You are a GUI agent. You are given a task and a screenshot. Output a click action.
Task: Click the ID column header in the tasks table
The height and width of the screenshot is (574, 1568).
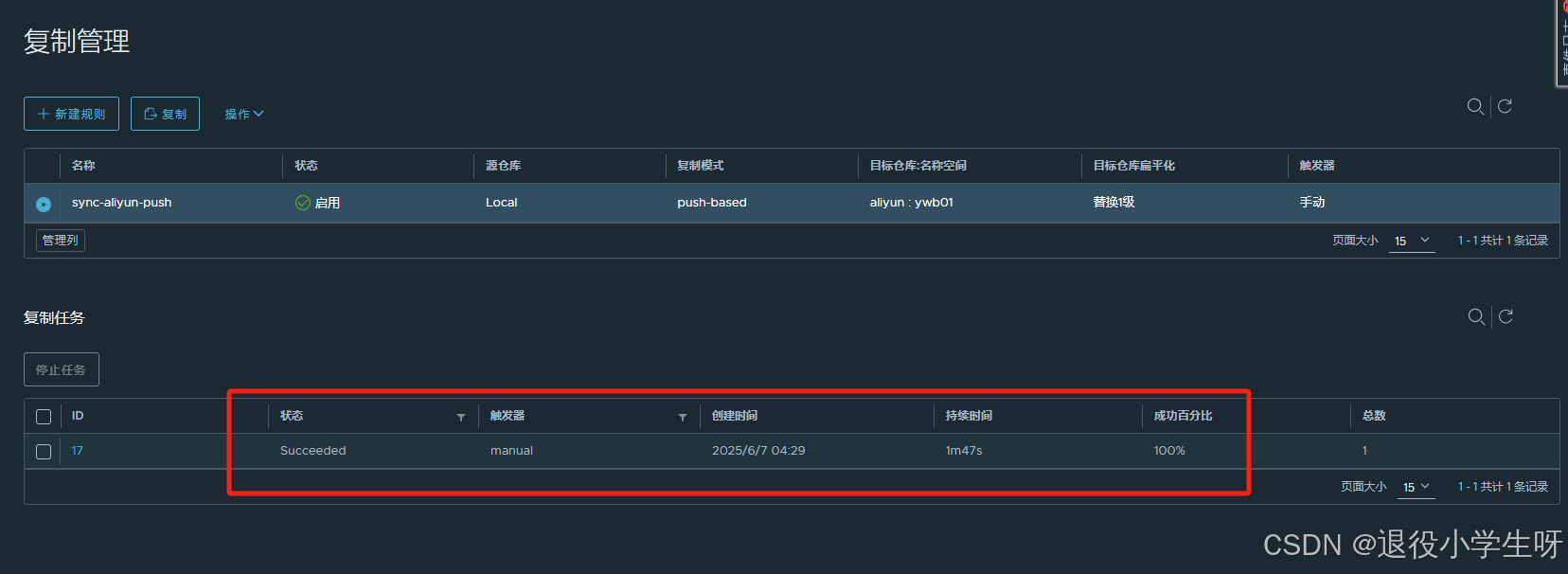coord(78,416)
